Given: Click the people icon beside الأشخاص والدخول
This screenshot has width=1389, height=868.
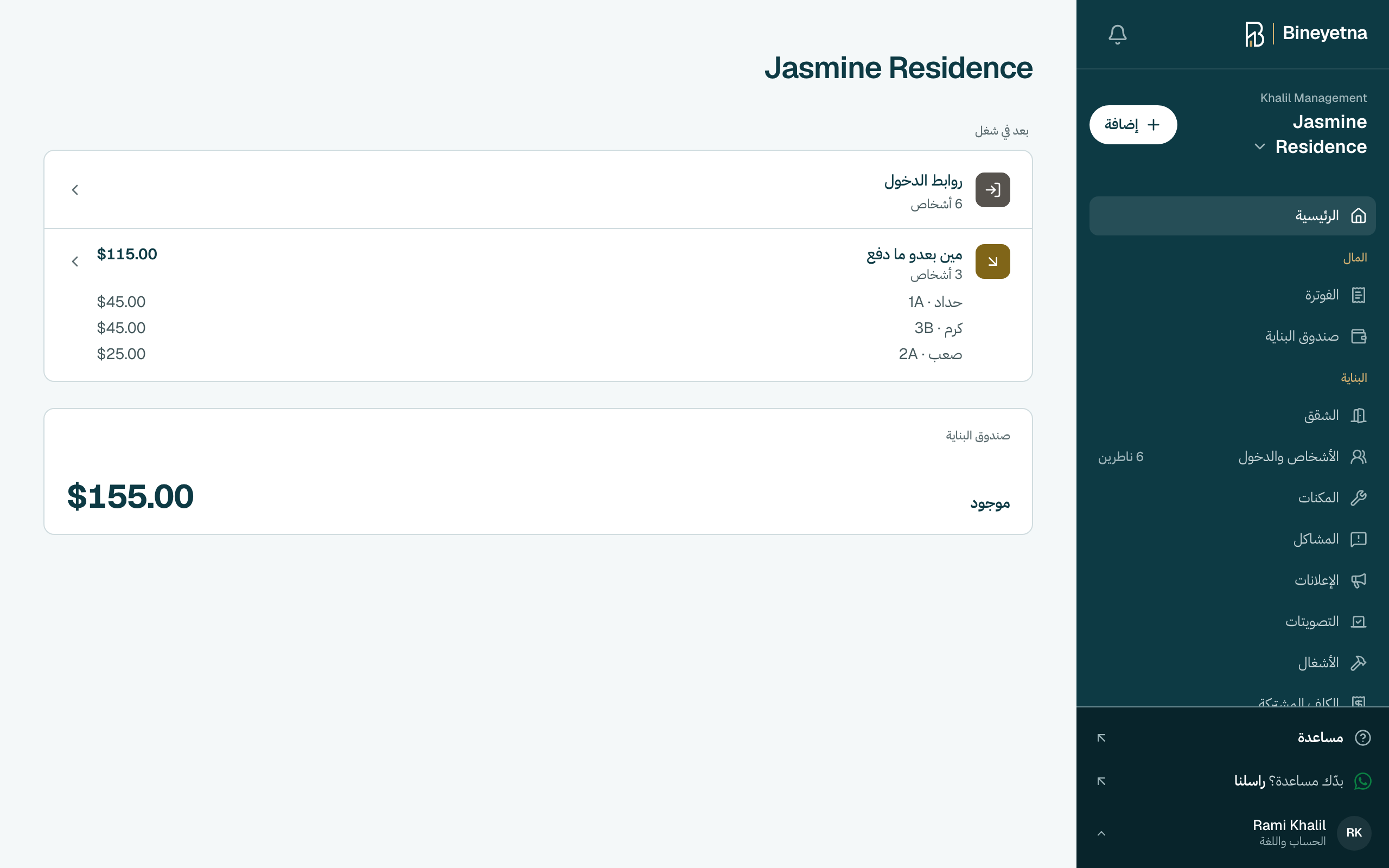Looking at the screenshot, I should click(x=1358, y=457).
